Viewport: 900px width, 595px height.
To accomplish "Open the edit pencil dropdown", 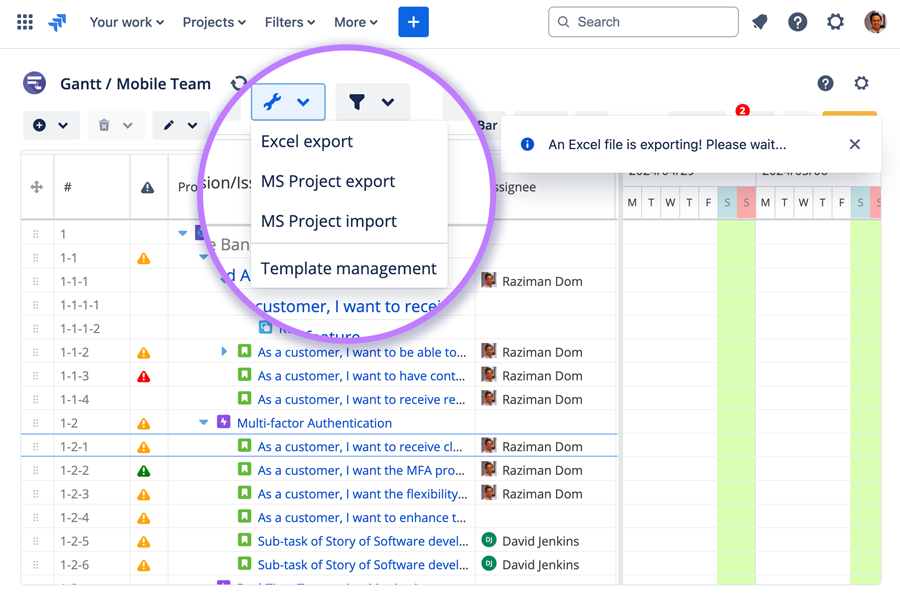I will [180, 125].
